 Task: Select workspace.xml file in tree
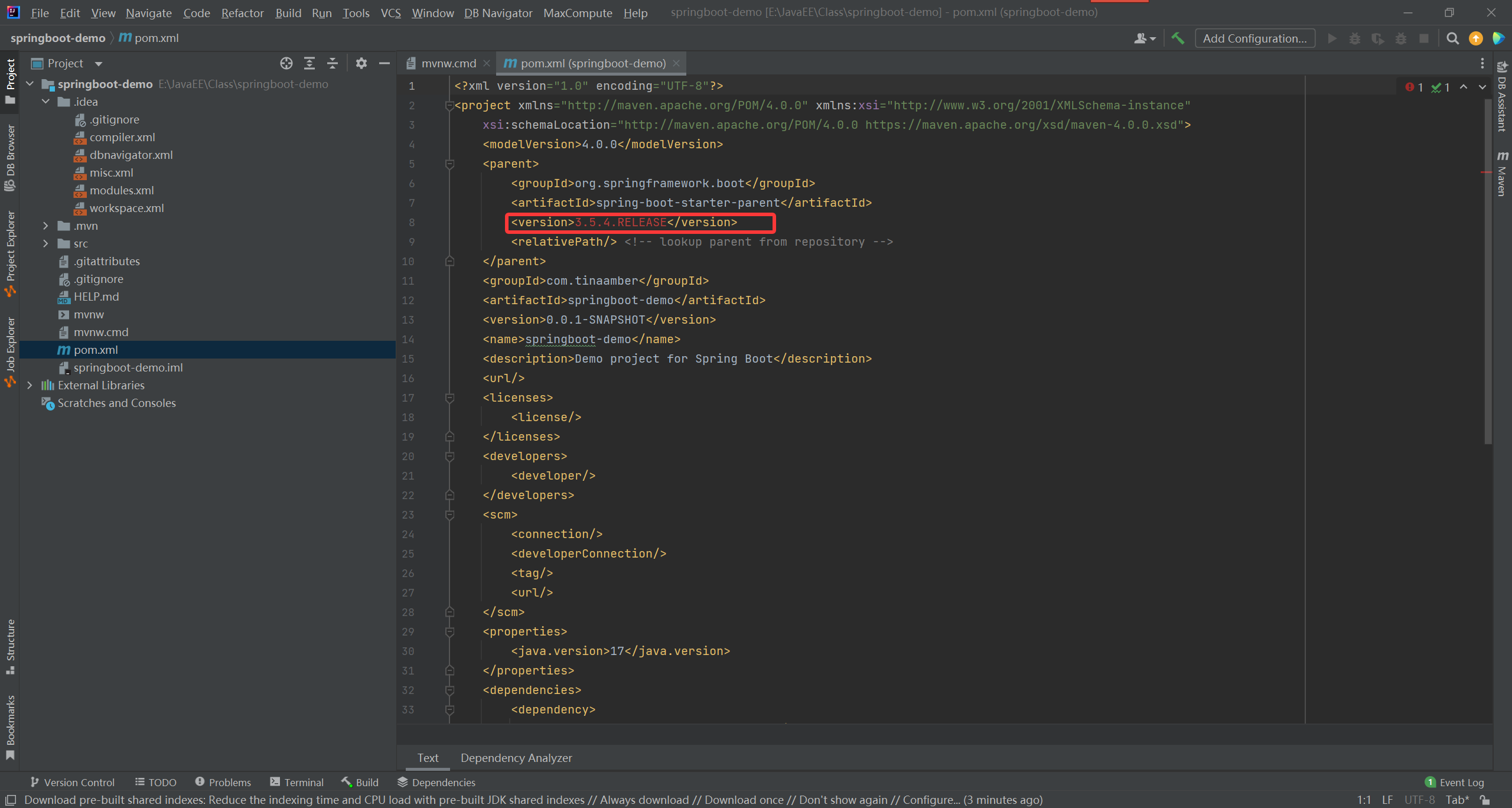click(x=126, y=208)
